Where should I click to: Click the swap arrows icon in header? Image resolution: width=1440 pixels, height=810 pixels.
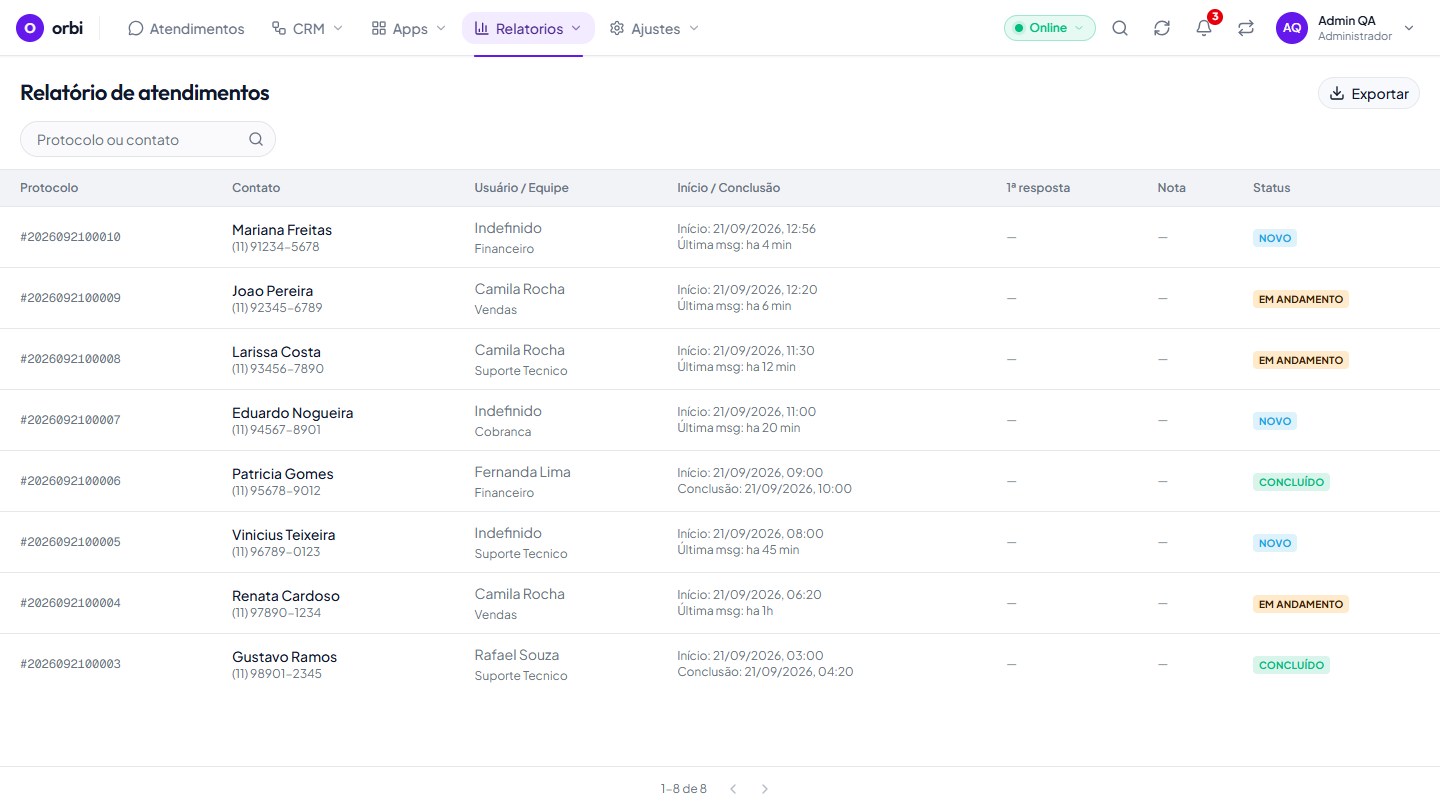(x=1246, y=28)
